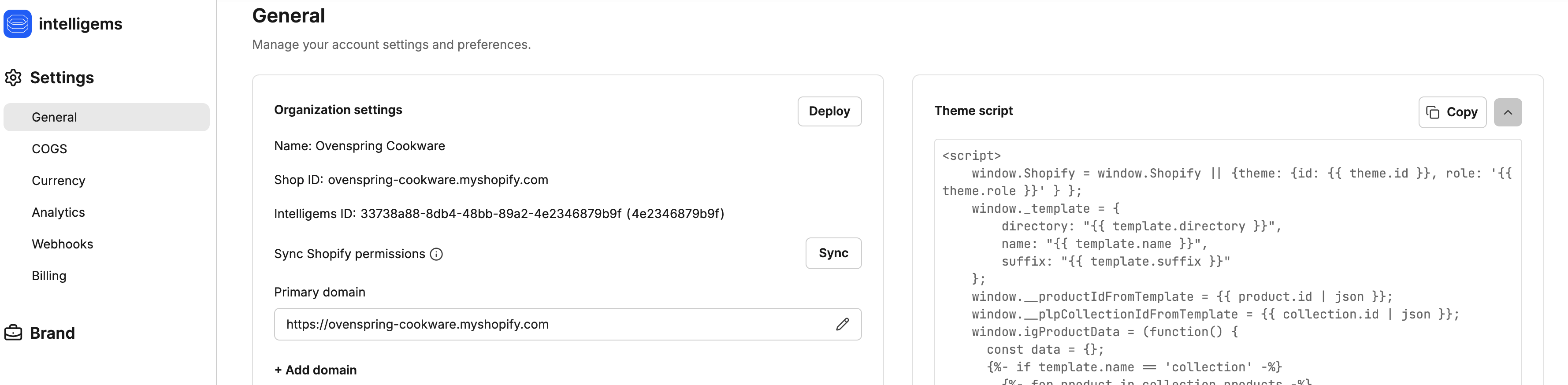This screenshot has width=1568, height=385.
Task: Navigate to Billing settings
Action: [48, 275]
